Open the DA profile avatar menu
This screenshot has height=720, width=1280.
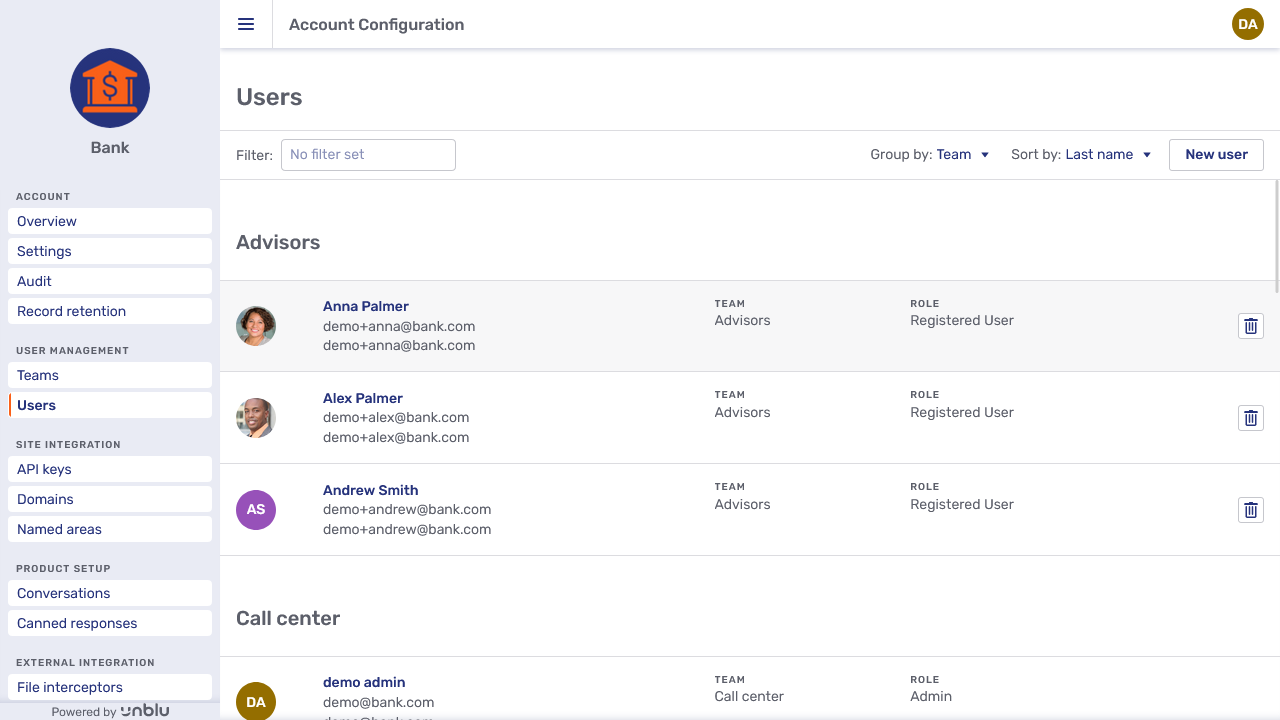[1247, 24]
